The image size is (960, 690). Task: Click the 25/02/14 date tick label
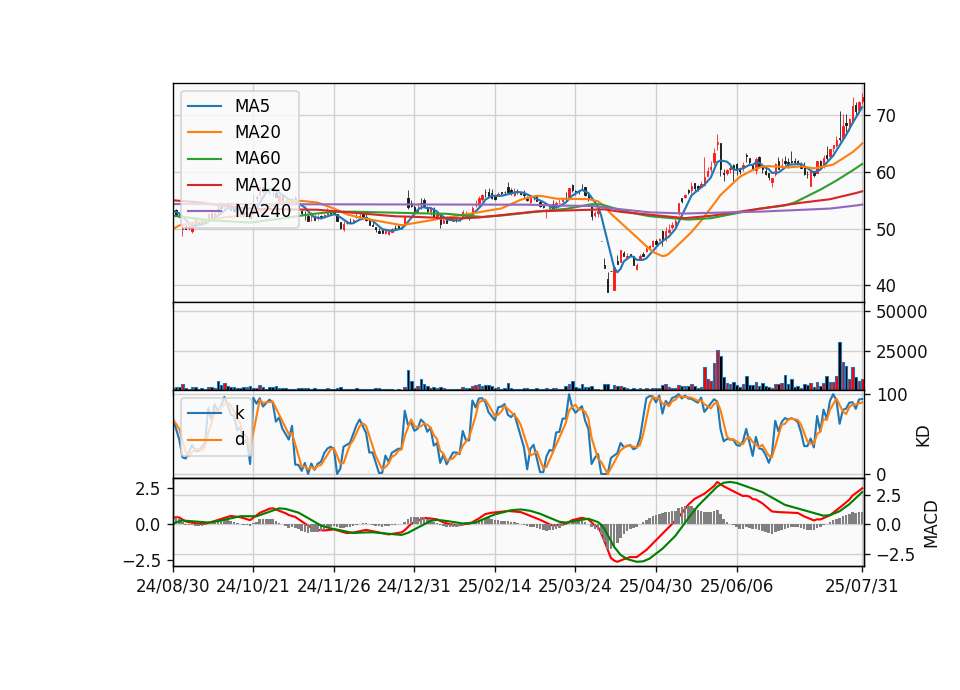[x=495, y=586]
